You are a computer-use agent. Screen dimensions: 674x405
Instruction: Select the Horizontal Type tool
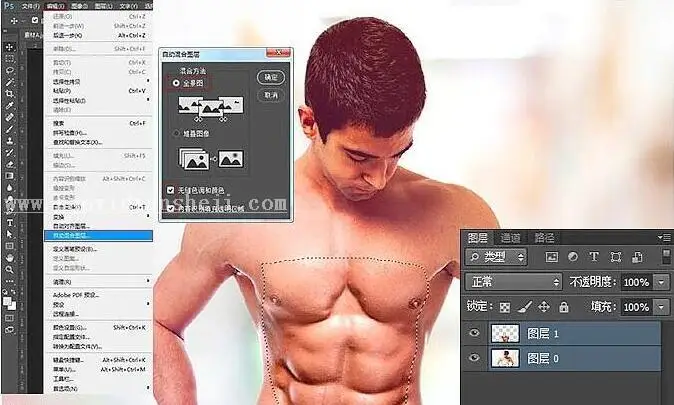coord(9,223)
